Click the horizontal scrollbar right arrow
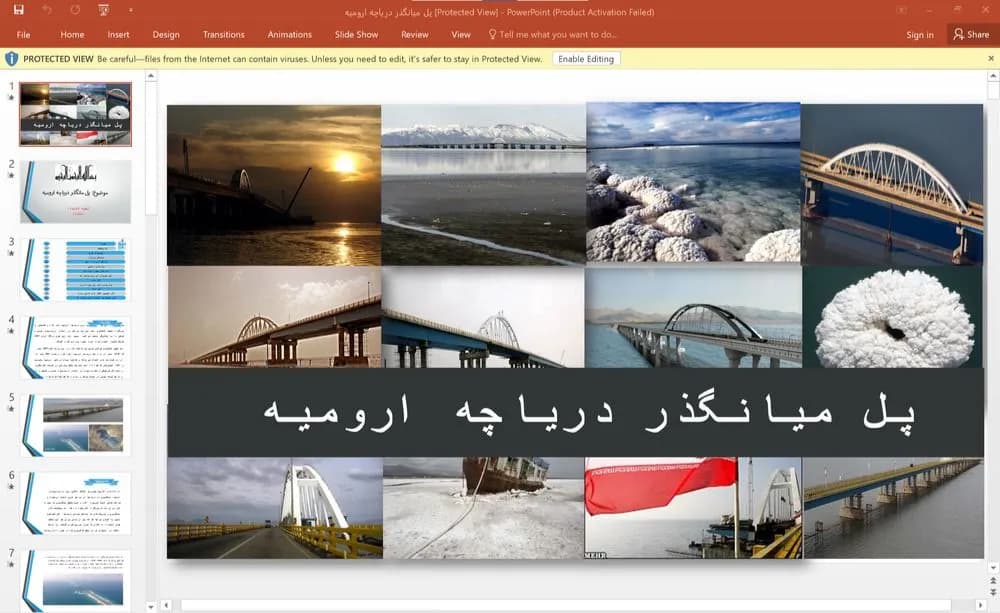 click(980, 605)
